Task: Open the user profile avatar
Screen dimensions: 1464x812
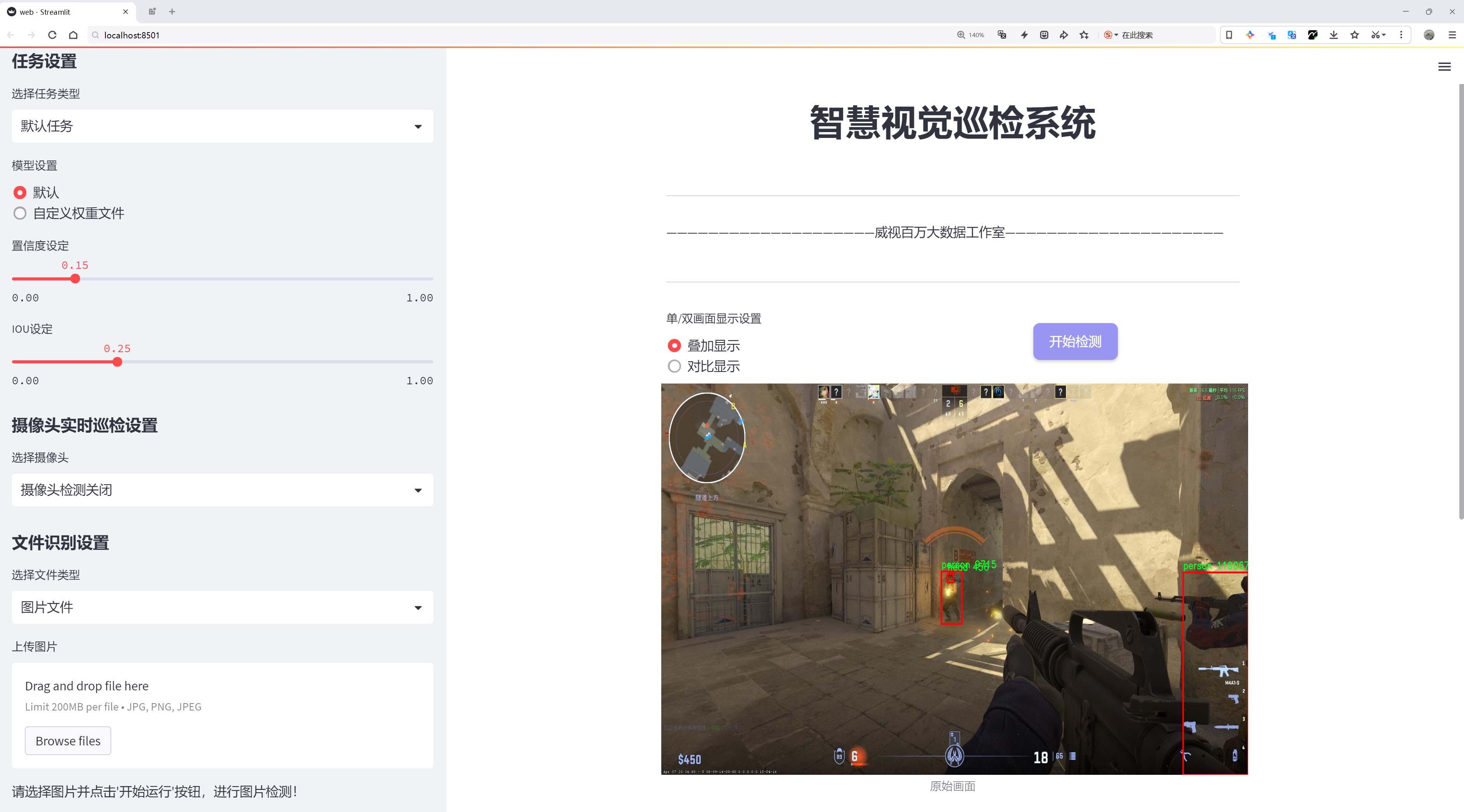Action: 1429,34
